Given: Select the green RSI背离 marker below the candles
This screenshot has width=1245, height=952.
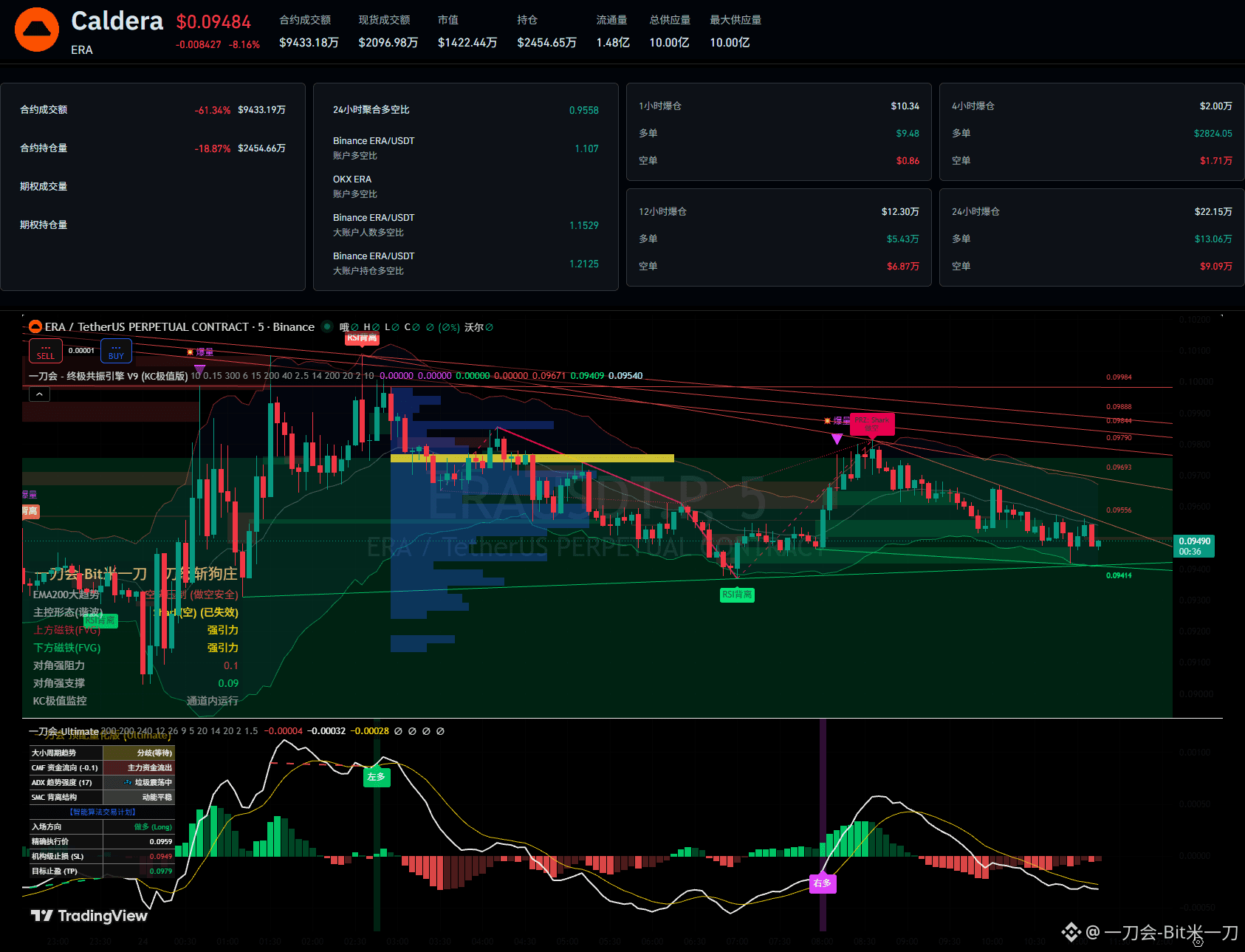Looking at the screenshot, I should click(737, 595).
